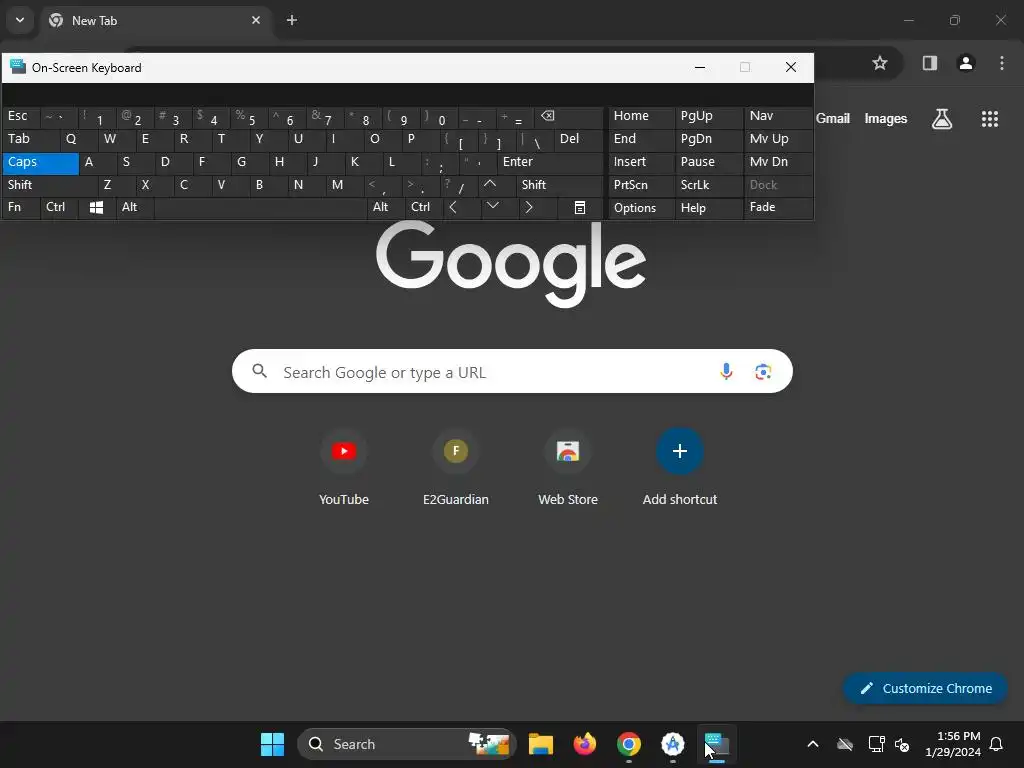The height and width of the screenshot is (768, 1024).
Task: Toggle the ScrLk key
Action: pyautogui.click(x=708, y=185)
